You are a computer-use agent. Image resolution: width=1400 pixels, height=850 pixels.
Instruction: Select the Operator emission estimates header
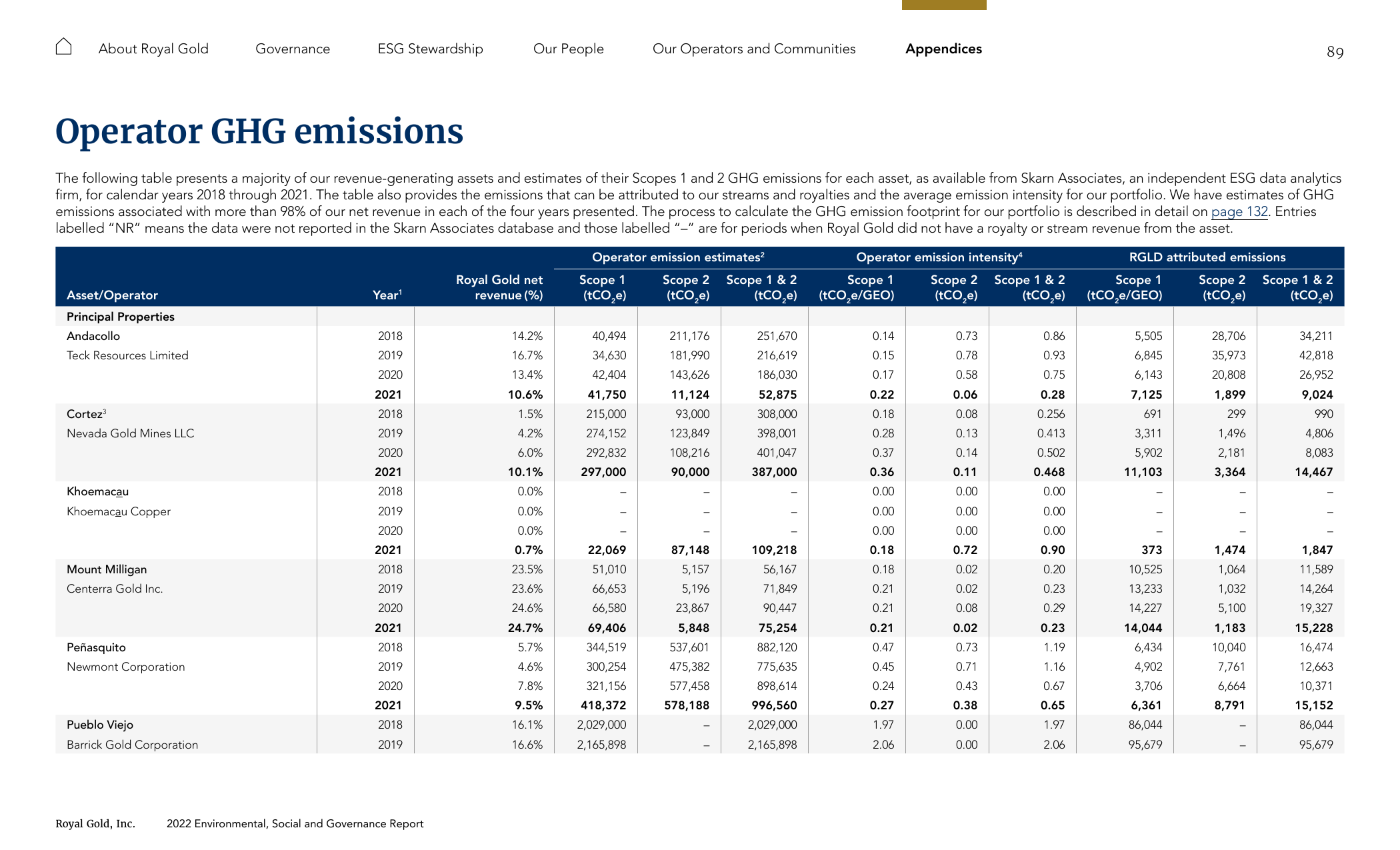coord(678,257)
